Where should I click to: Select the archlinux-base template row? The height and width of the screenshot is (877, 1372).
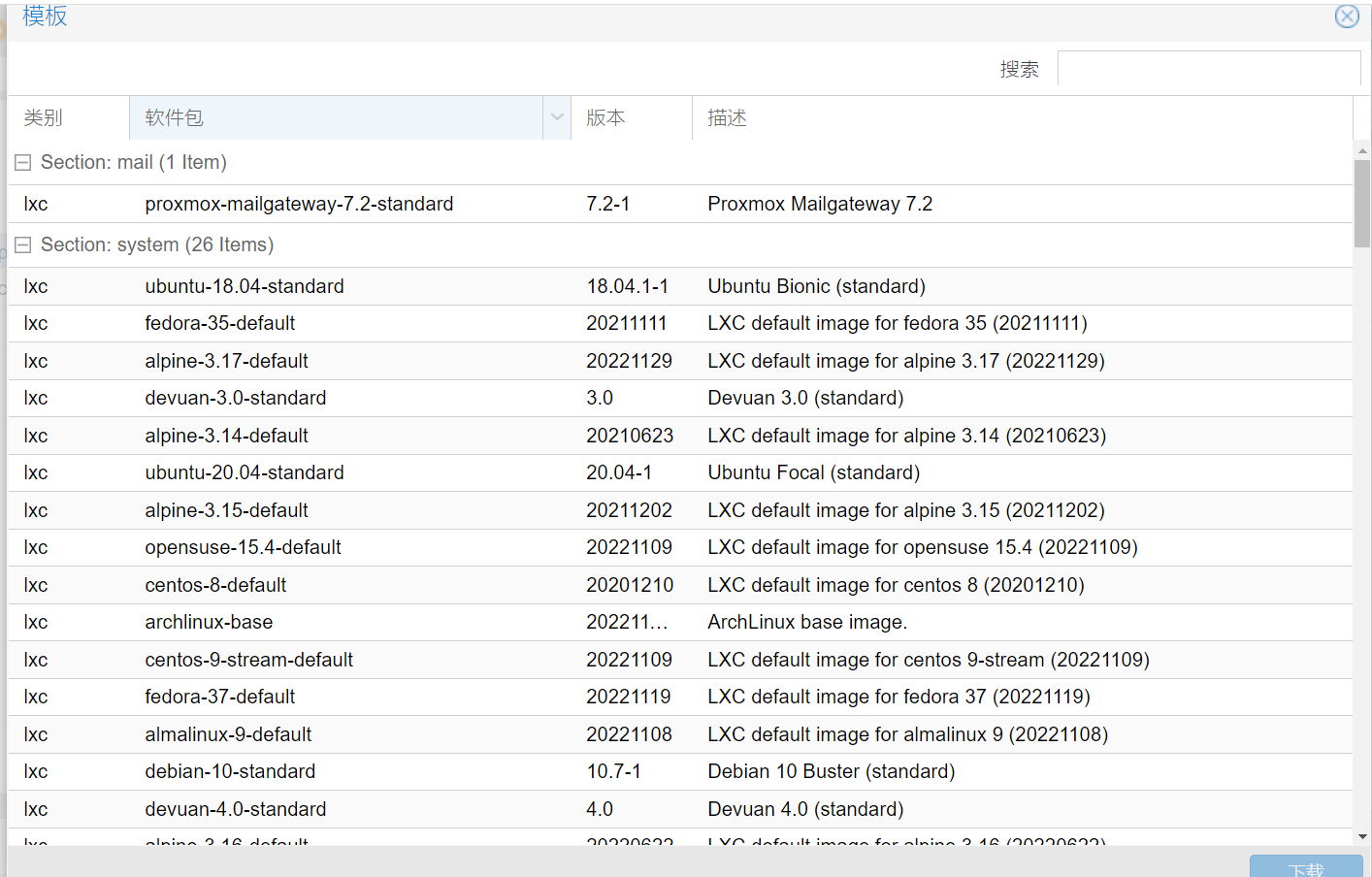coord(209,622)
